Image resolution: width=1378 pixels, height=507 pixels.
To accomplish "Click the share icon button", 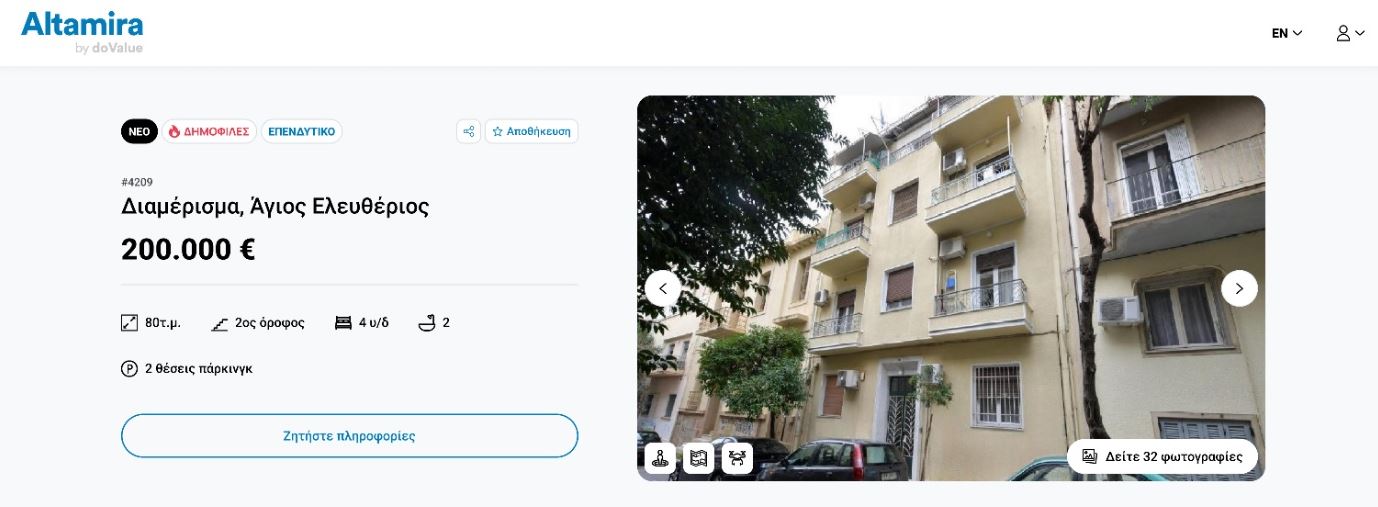I will click(x=468, y=131).
